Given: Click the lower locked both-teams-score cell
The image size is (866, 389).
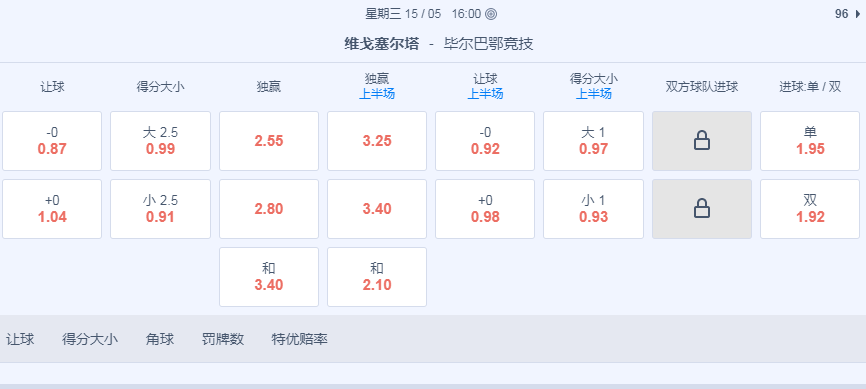Looking at the screenshot, I should [701, 209].
